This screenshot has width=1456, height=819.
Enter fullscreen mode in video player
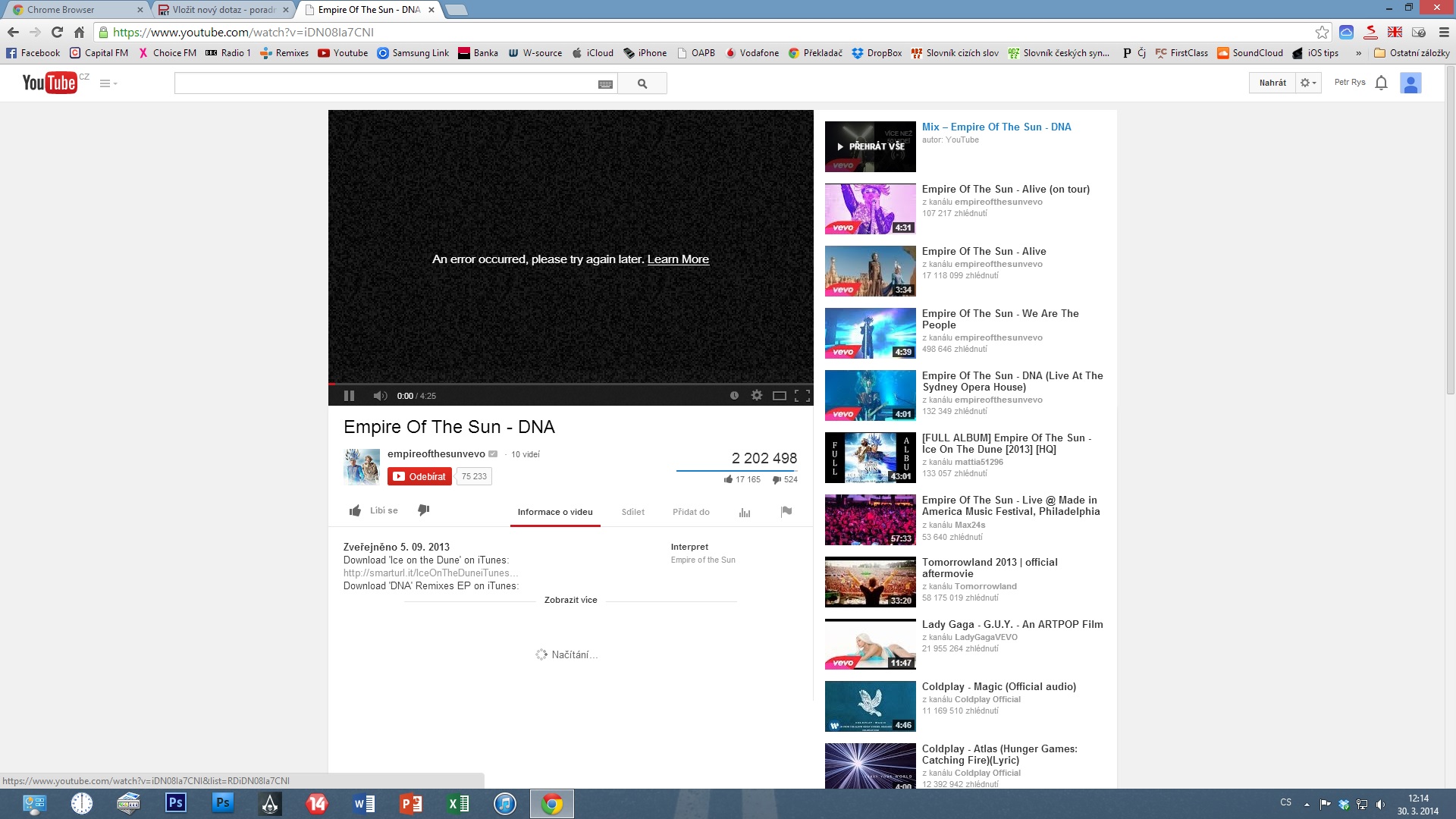click(802, 395)
